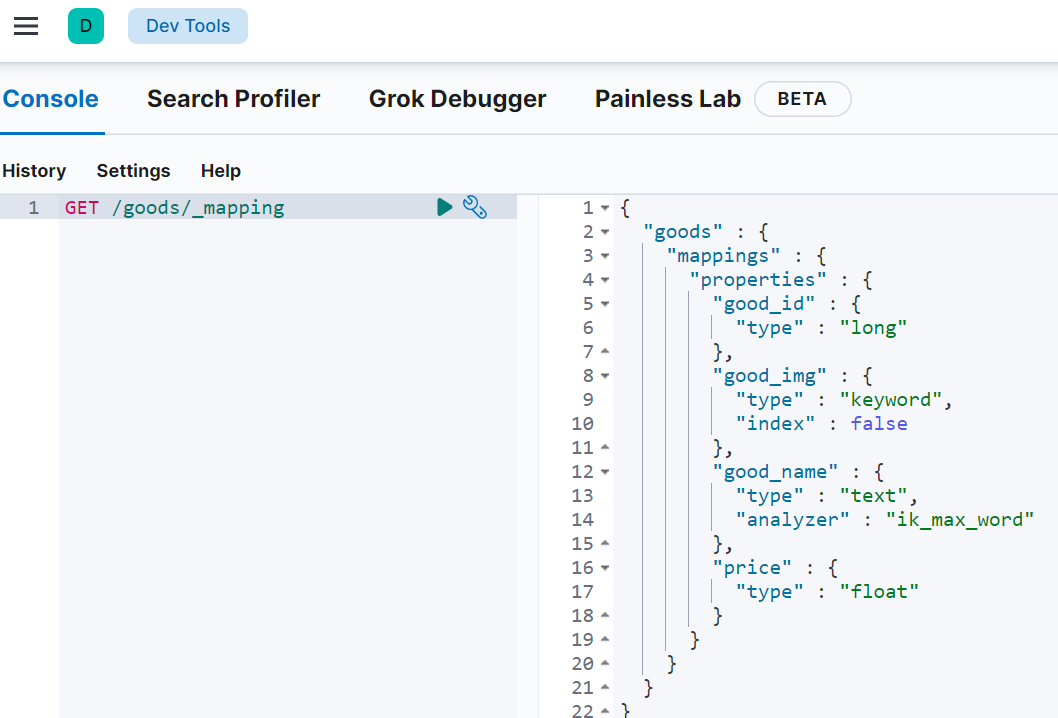Viewport: 1058px width, 718px height.
Task: Collapse the "good_img" field fold arrow
Action: (605, 376)
